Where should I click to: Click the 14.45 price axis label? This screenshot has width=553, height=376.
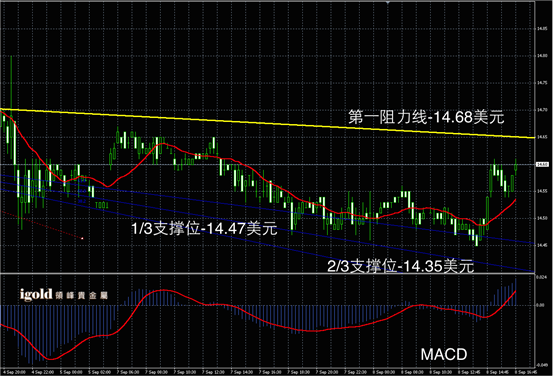pos(542,245)
